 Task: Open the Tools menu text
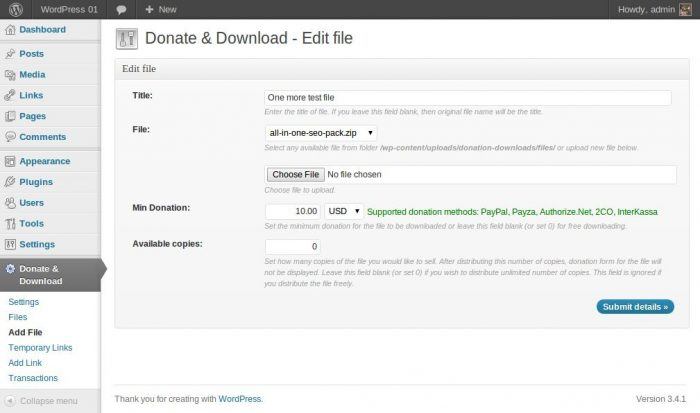click(x=31, y=224)
